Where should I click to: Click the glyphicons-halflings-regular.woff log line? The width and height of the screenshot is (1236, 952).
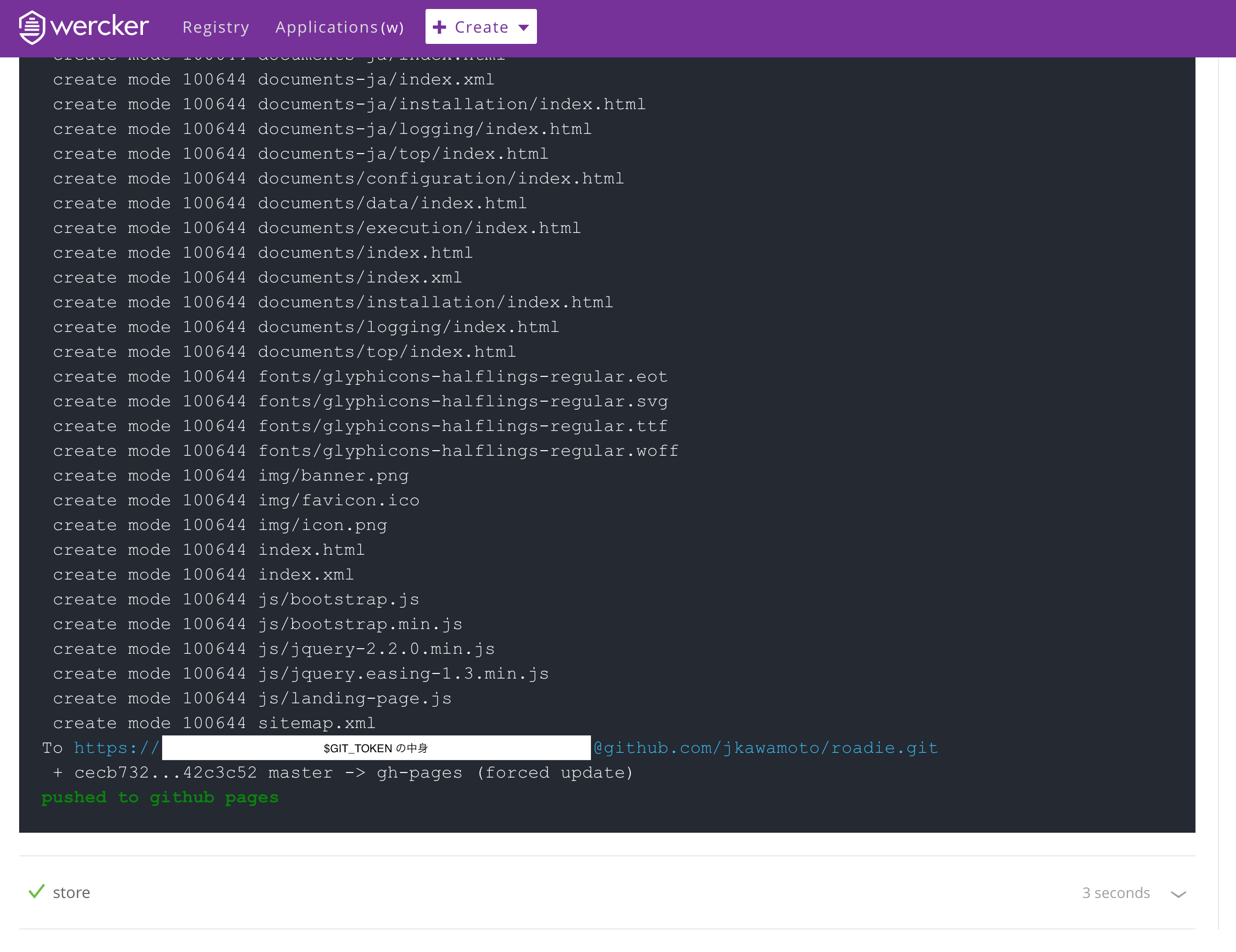tap(366, 451)
